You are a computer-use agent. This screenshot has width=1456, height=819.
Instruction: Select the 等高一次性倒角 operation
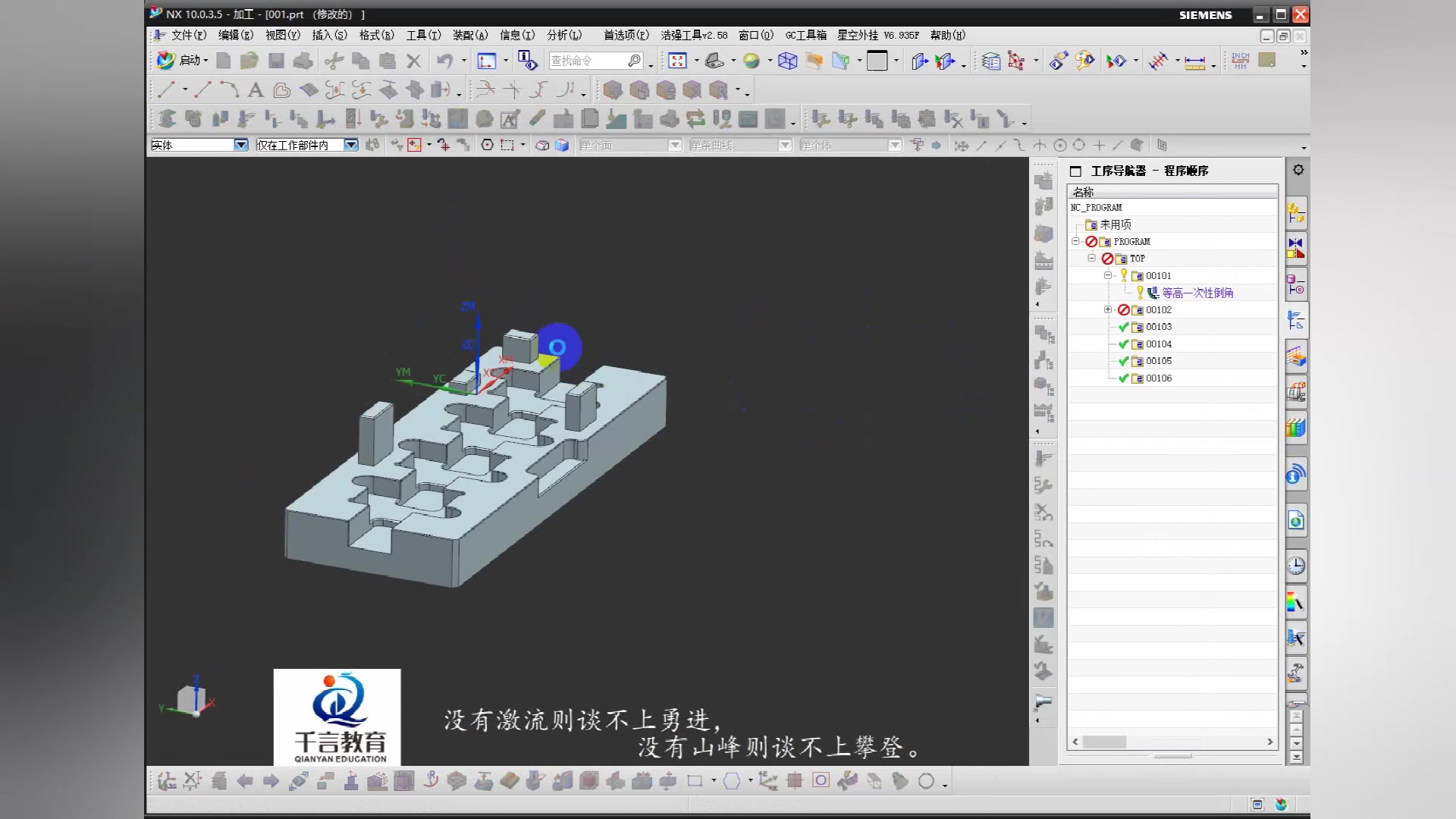pos(1197,293)
